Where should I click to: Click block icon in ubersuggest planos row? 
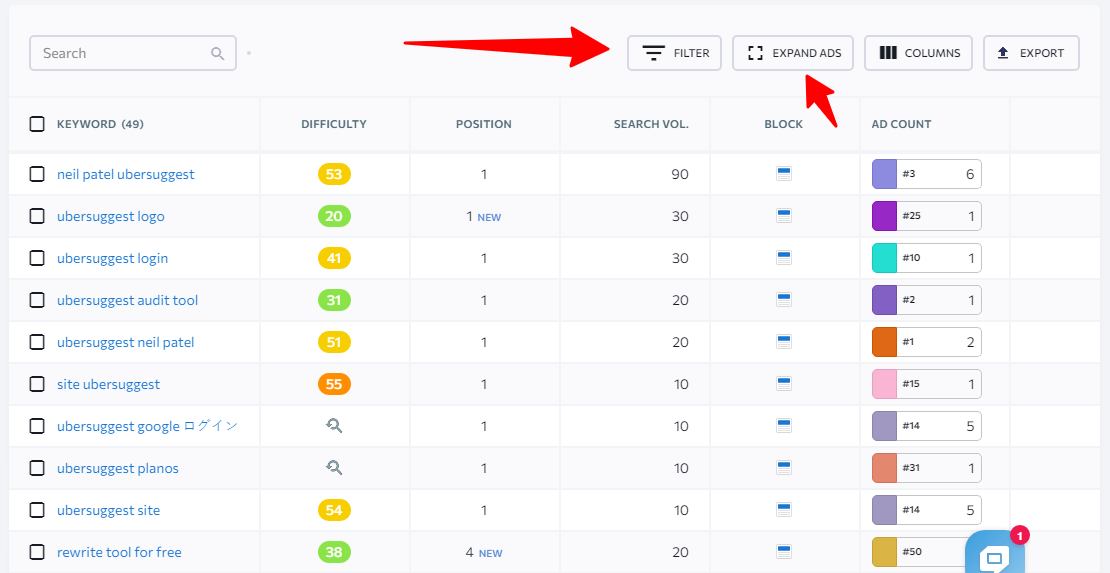tap(784, 468)
